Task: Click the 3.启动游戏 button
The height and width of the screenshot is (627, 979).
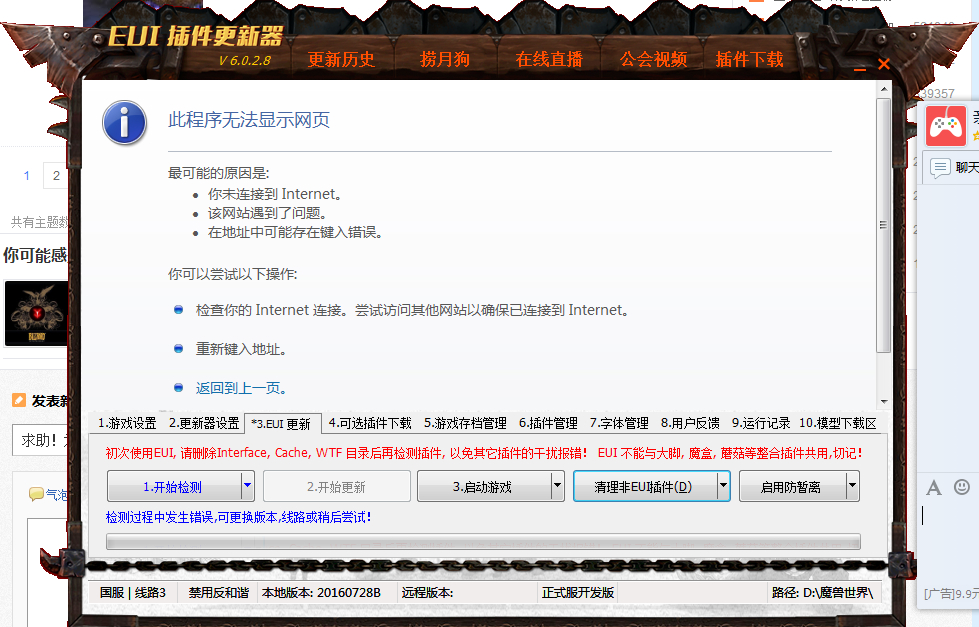Action: tap(483, 486)
